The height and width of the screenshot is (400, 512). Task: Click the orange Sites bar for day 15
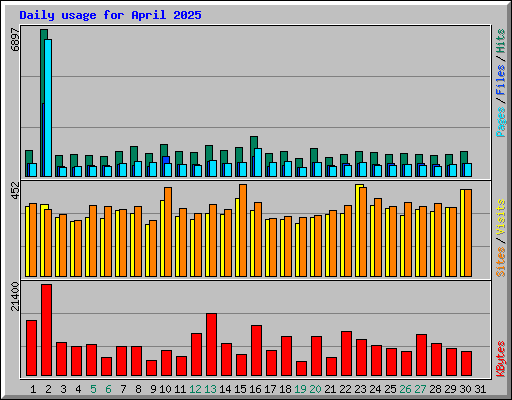tap(243, 231)
